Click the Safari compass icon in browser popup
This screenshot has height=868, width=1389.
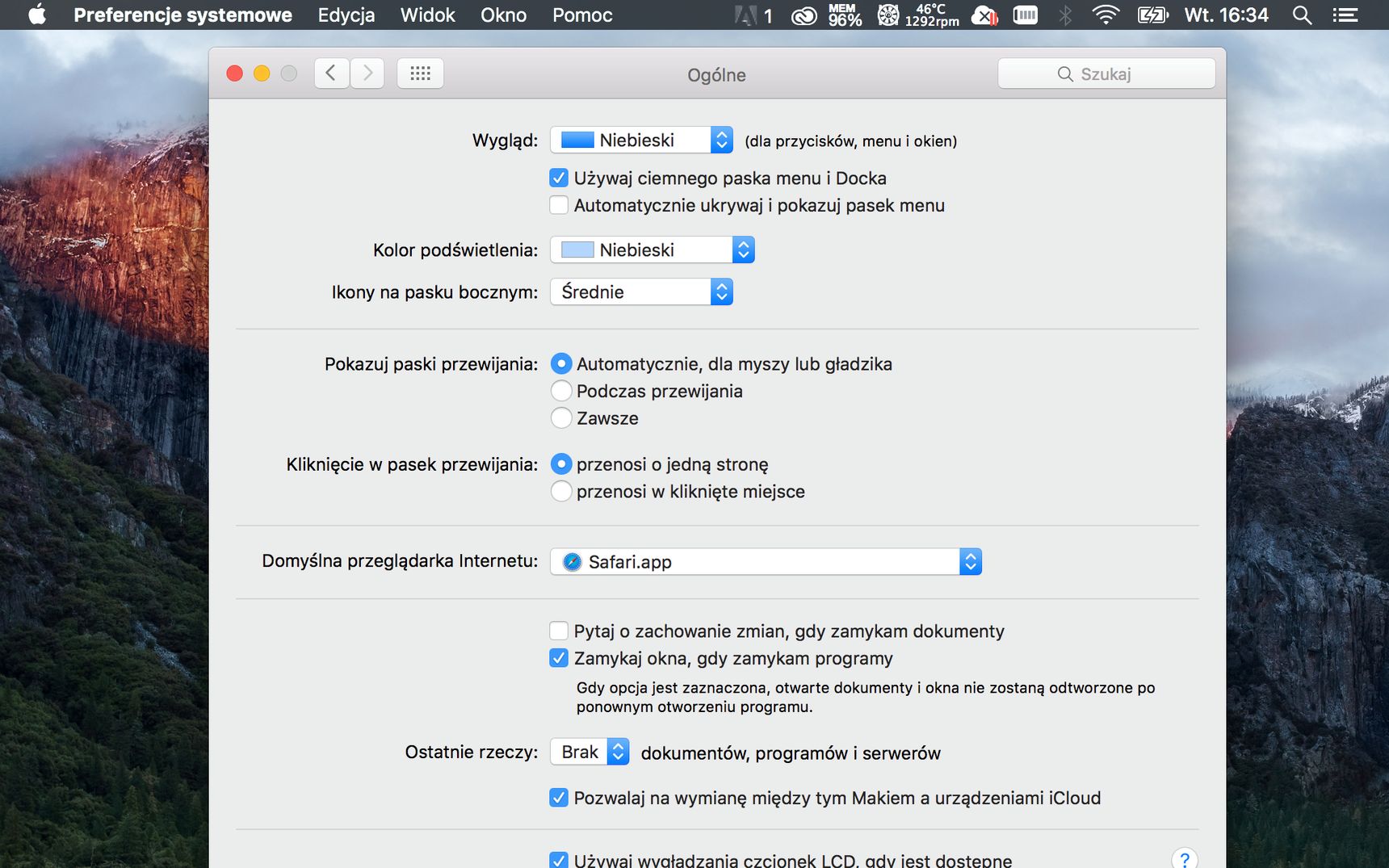tap(572, 562)
